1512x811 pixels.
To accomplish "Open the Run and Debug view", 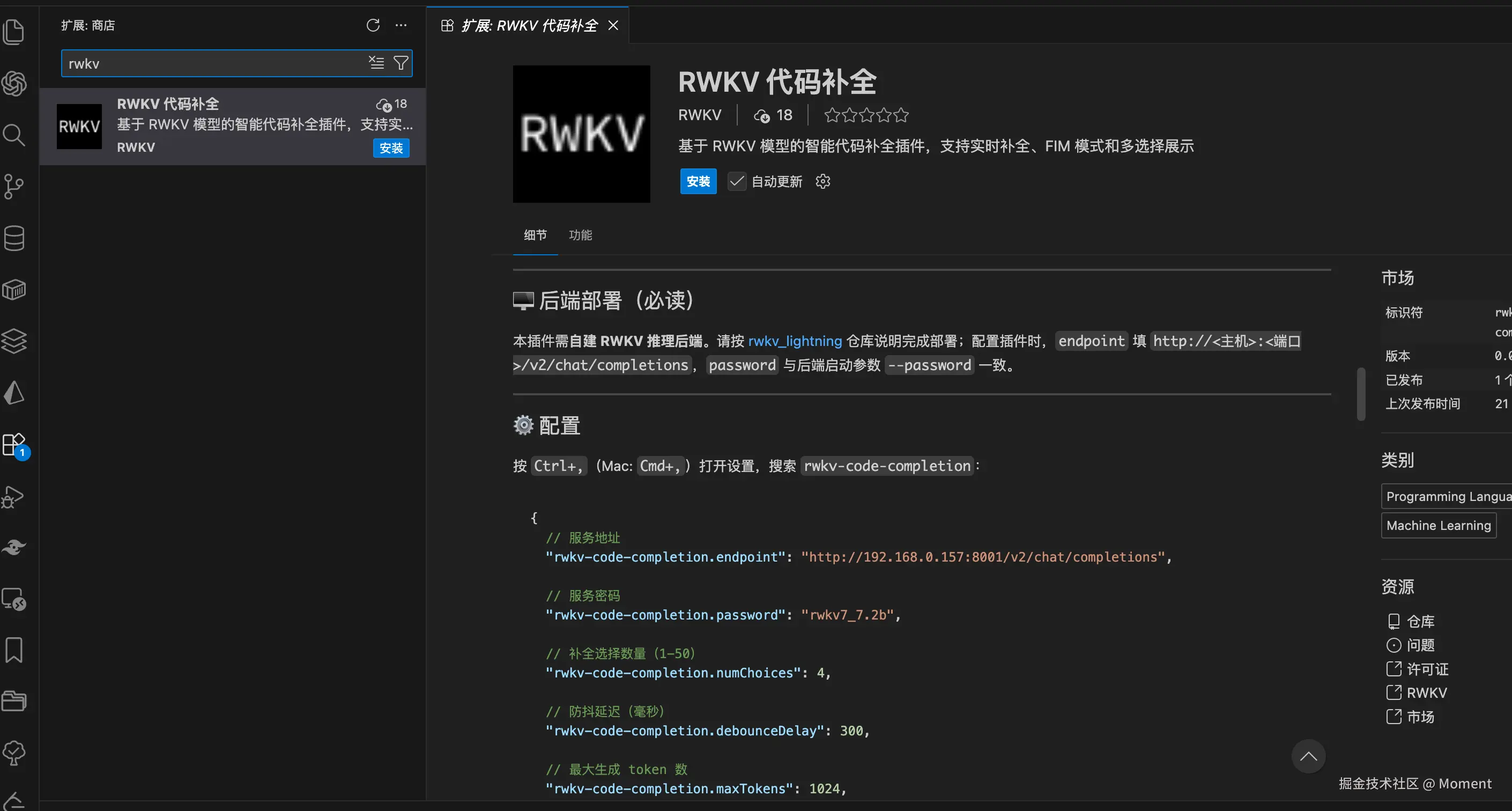I will 14,497.
